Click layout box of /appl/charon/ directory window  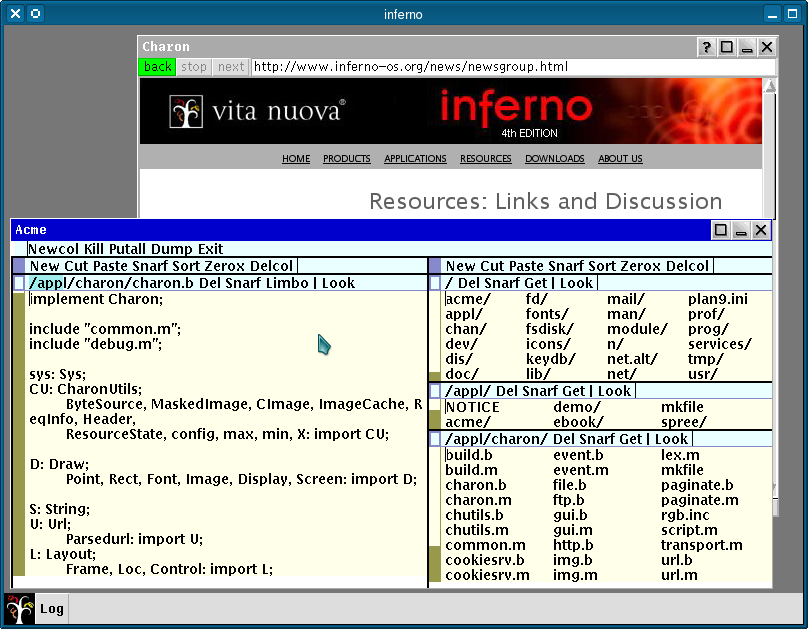click(435, 439)
